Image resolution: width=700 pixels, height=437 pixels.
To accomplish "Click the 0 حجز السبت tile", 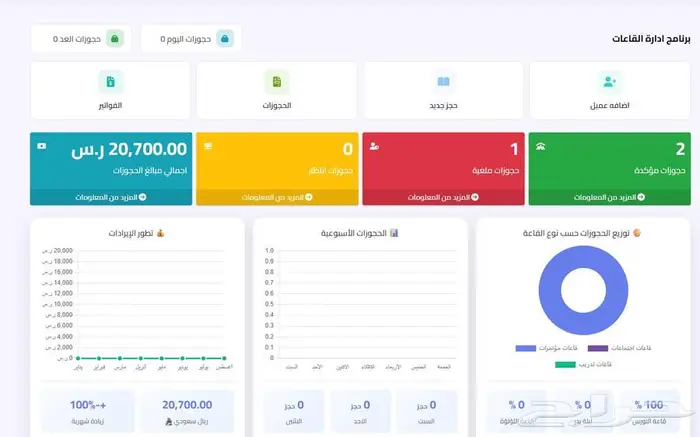I will (426, 412).
